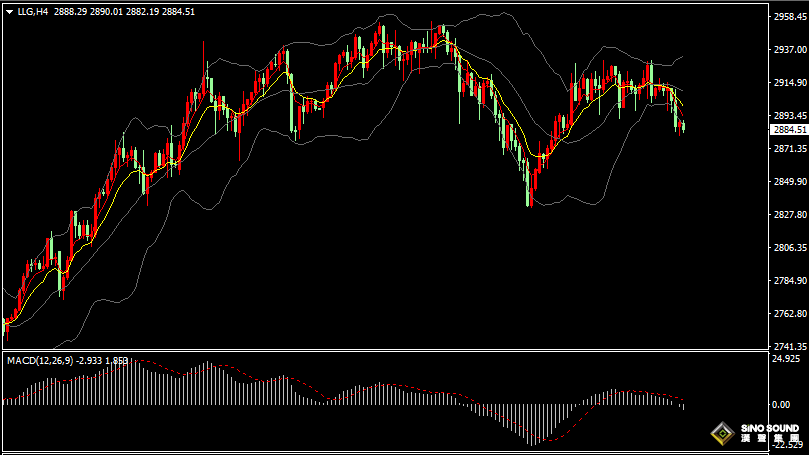Click the lowest MACD histogram bar trough
809x455 pixels.
tap(532, 440)
